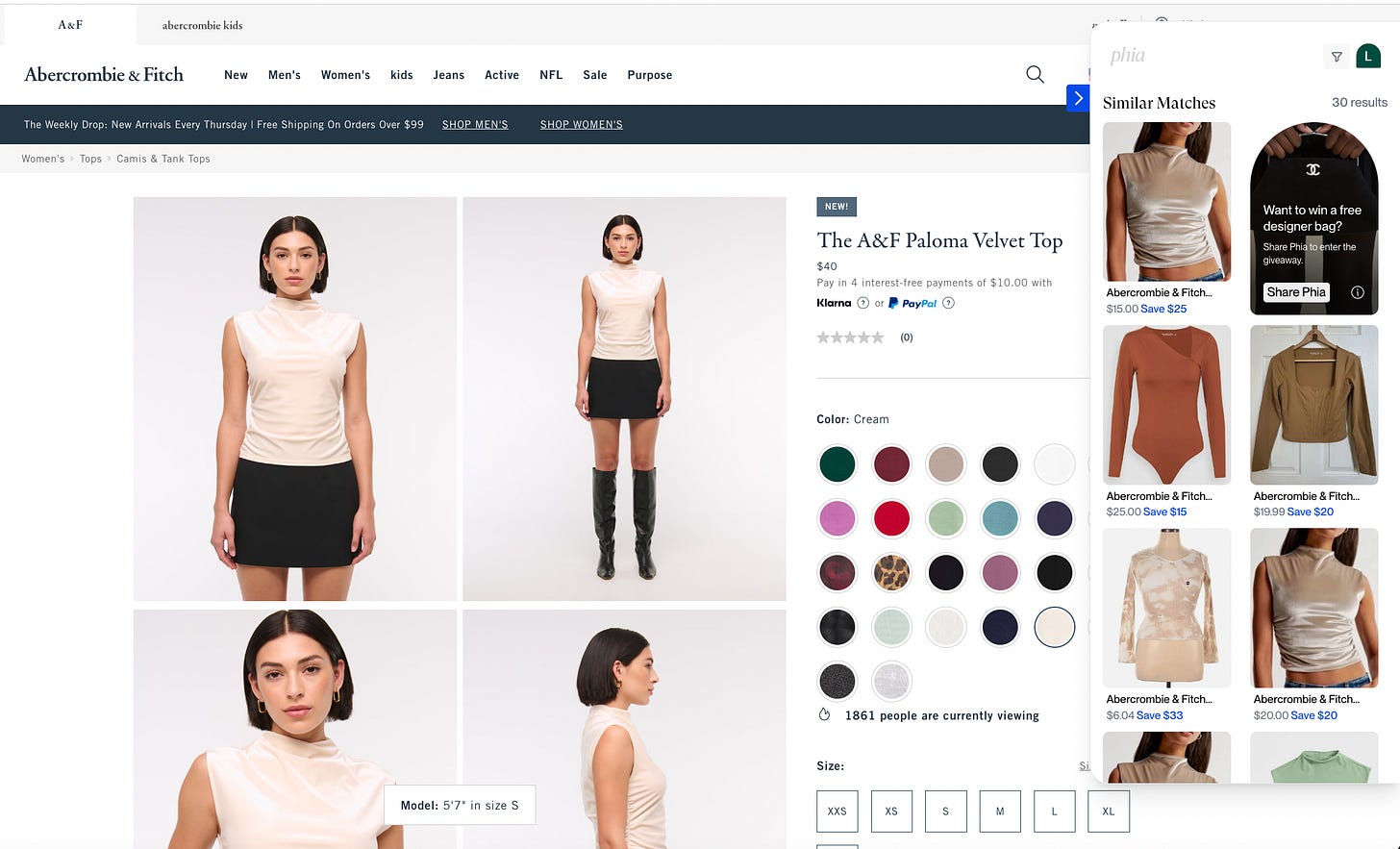This screenshot has width=1400, height=849.
Task: Switch to abercrombie kids tab
Action: pos(202,25)
